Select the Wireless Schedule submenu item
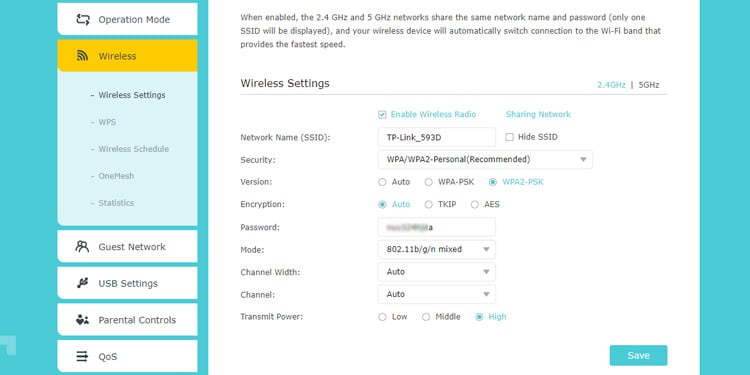The width and height of the screenshot is (750, 375). [133, 149]
